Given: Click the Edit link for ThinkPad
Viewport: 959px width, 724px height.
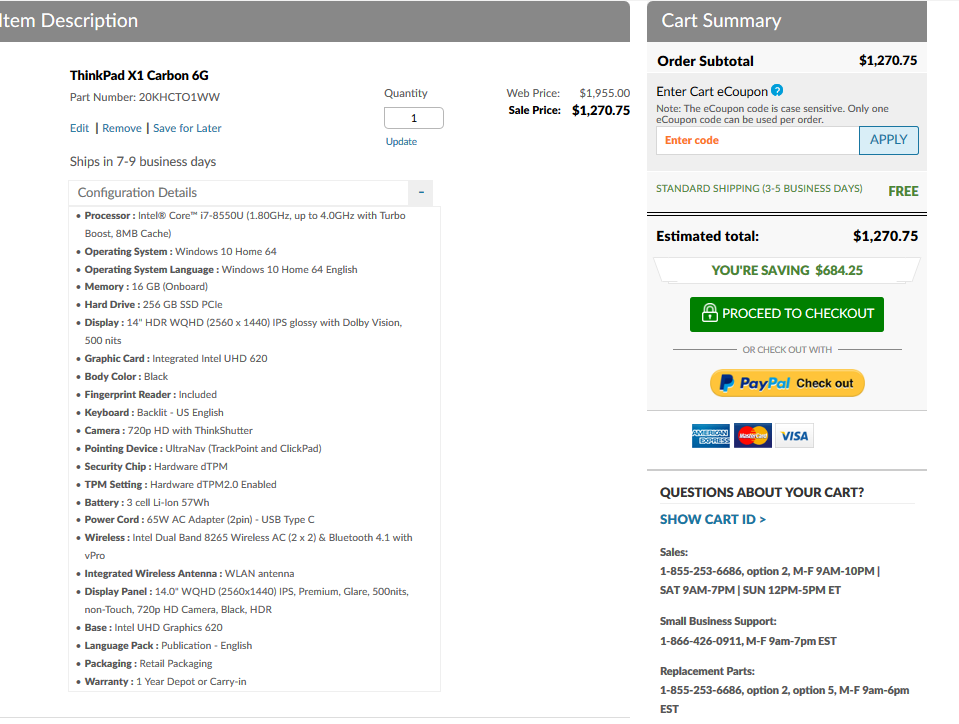Looking at the screenshot, I should [x=80, y=128].
